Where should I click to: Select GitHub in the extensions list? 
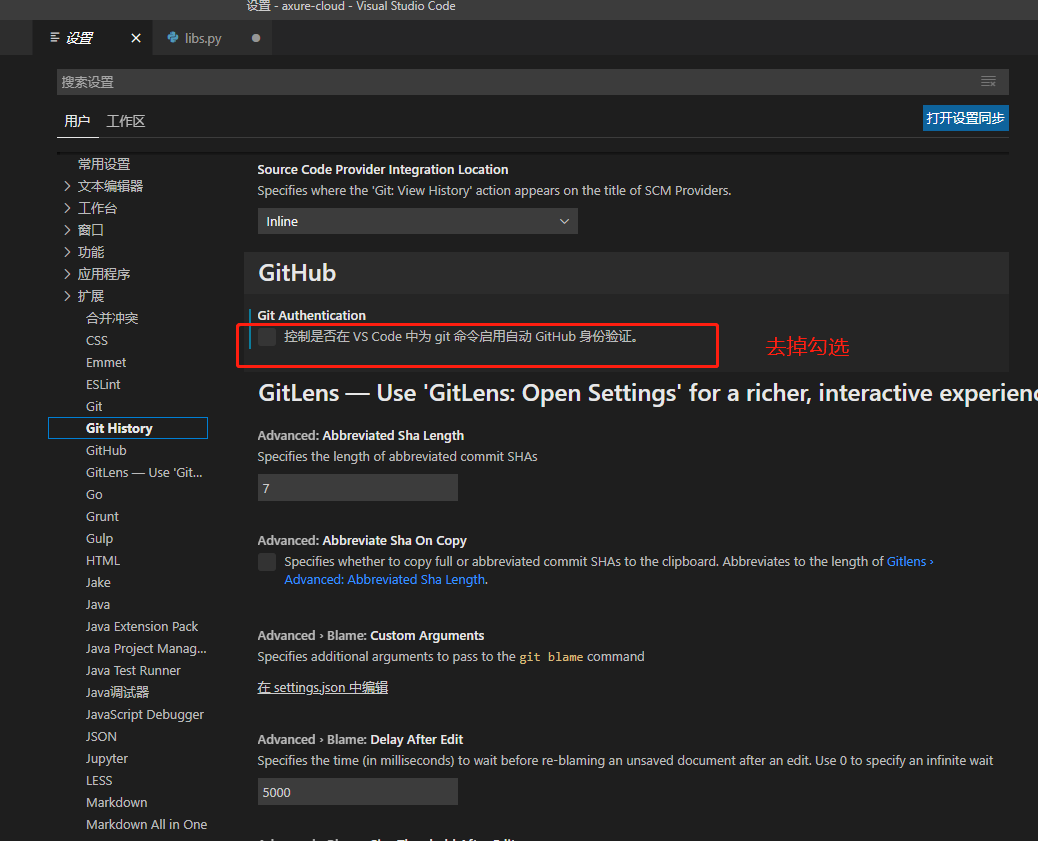click(106, 451)
